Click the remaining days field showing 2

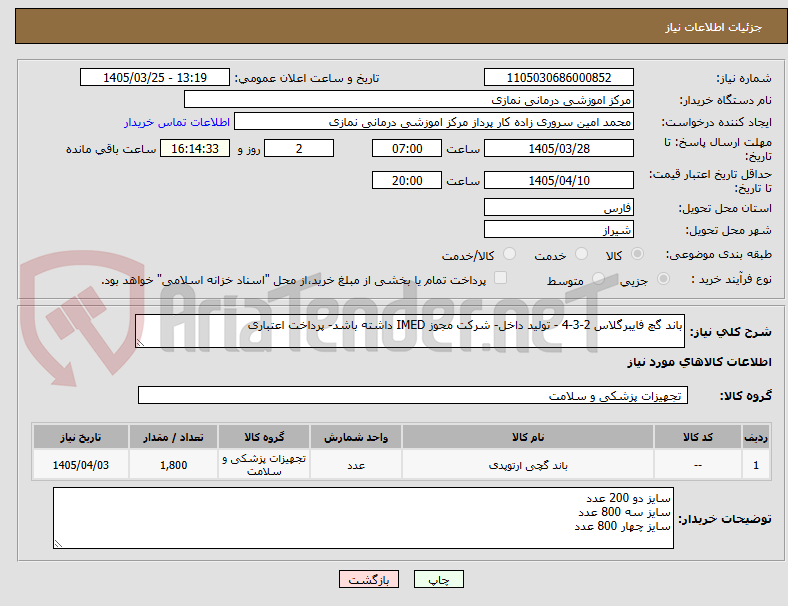(x=299, y=148)
